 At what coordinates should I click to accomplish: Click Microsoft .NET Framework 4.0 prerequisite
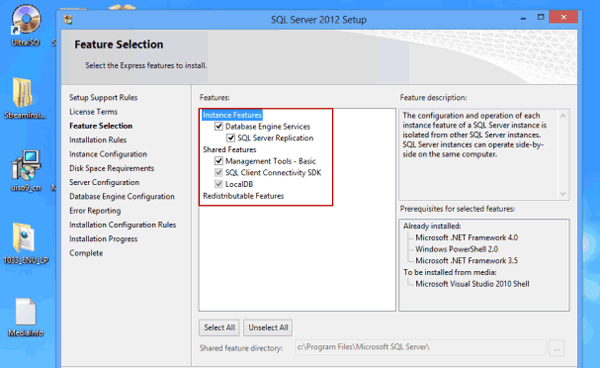coord(466,238)
